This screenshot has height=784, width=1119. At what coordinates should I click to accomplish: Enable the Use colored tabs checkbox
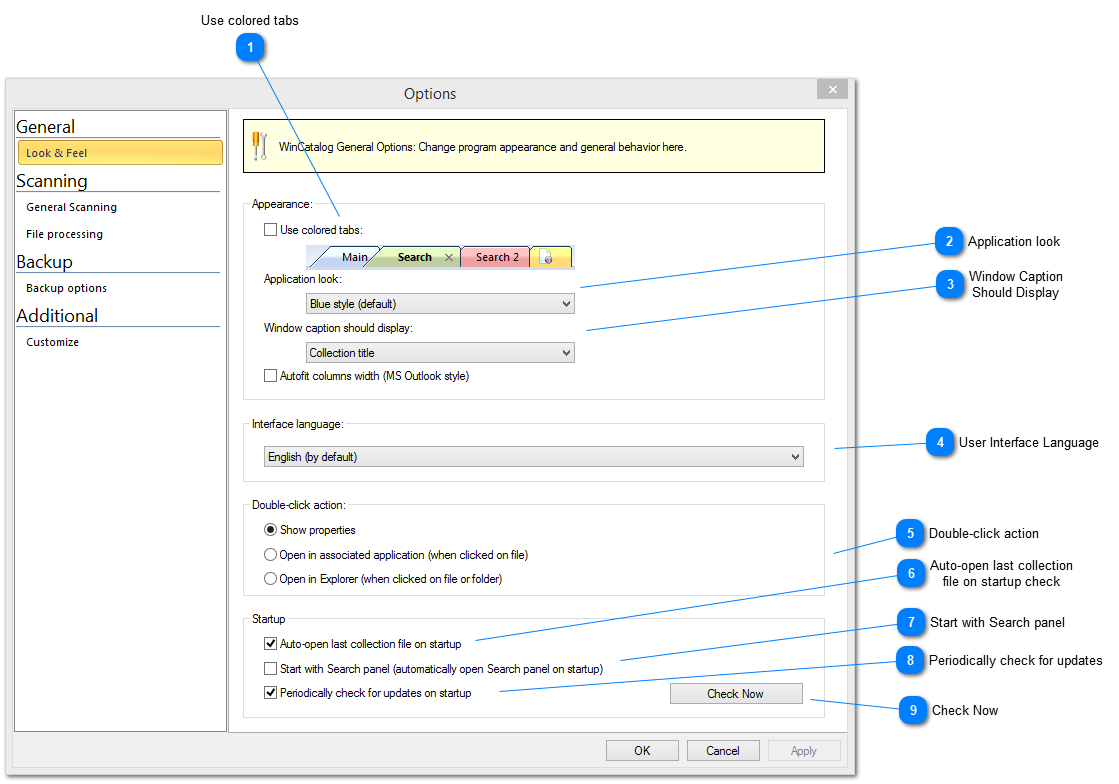[x=270, y=230]
